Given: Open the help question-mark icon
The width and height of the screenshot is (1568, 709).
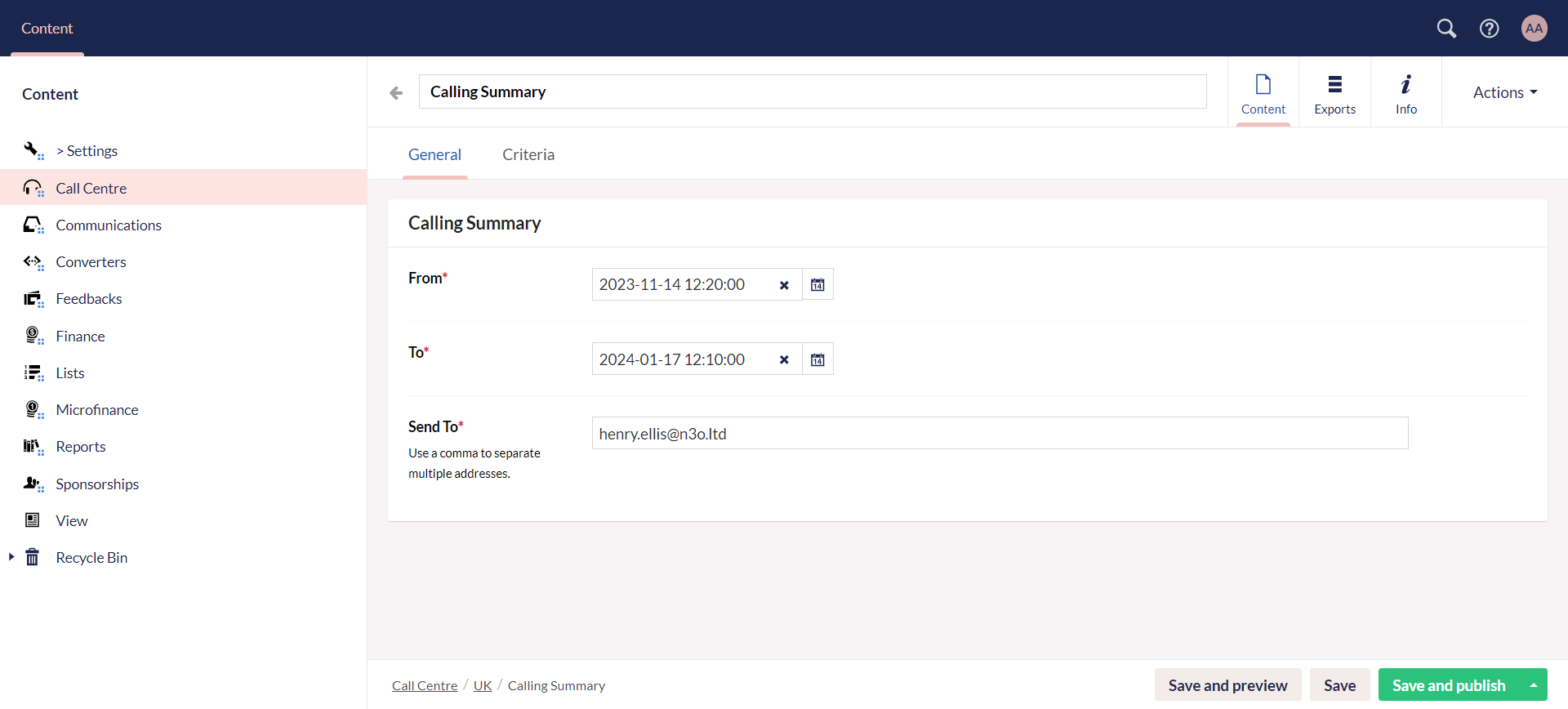Looking at the screenshot, I should pyautogui.click(x=1490, y=29).
